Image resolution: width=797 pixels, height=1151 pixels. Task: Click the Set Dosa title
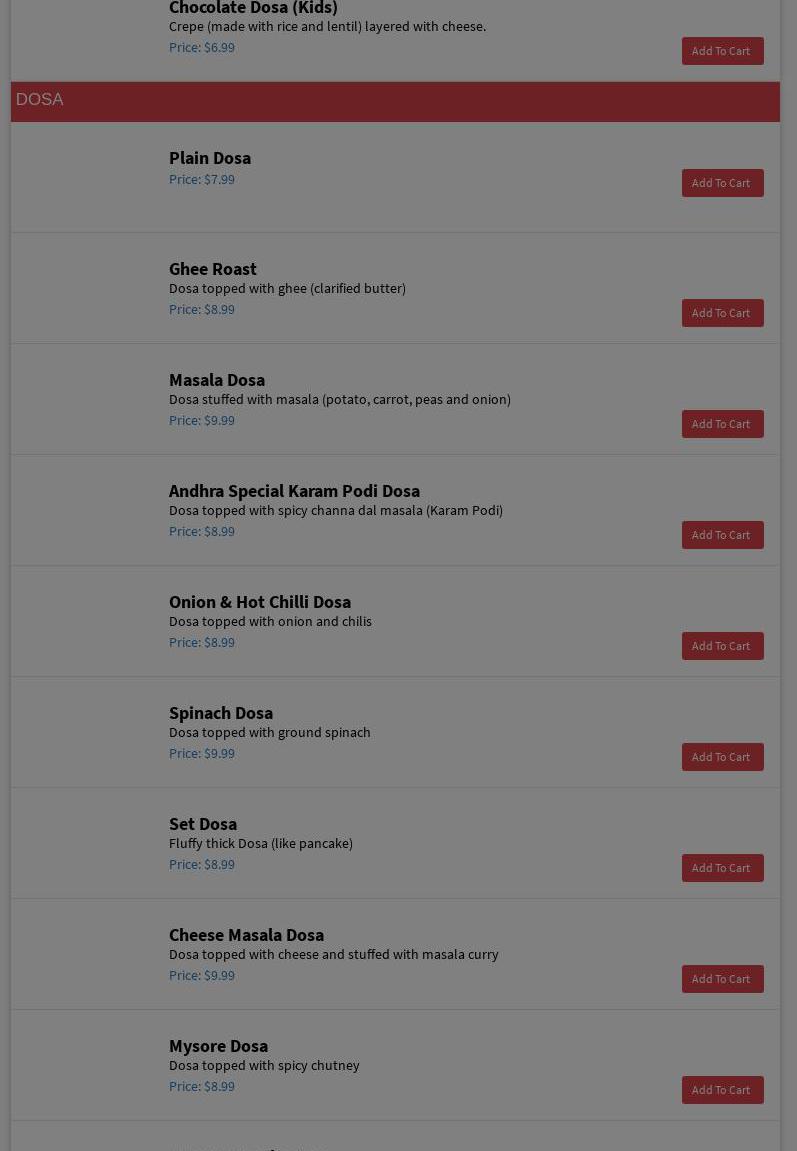click(203, 824)
